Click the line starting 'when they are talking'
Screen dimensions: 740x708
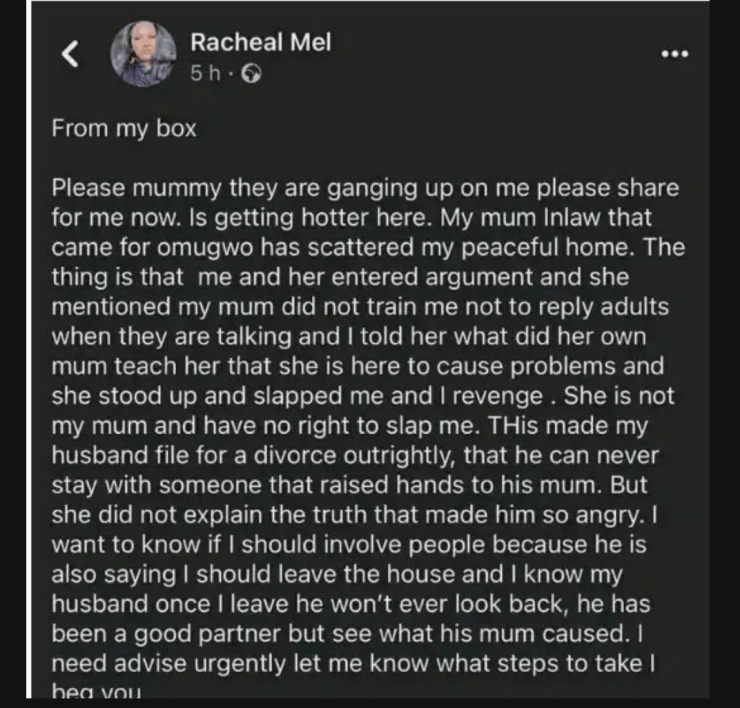(x=349, y=337)
